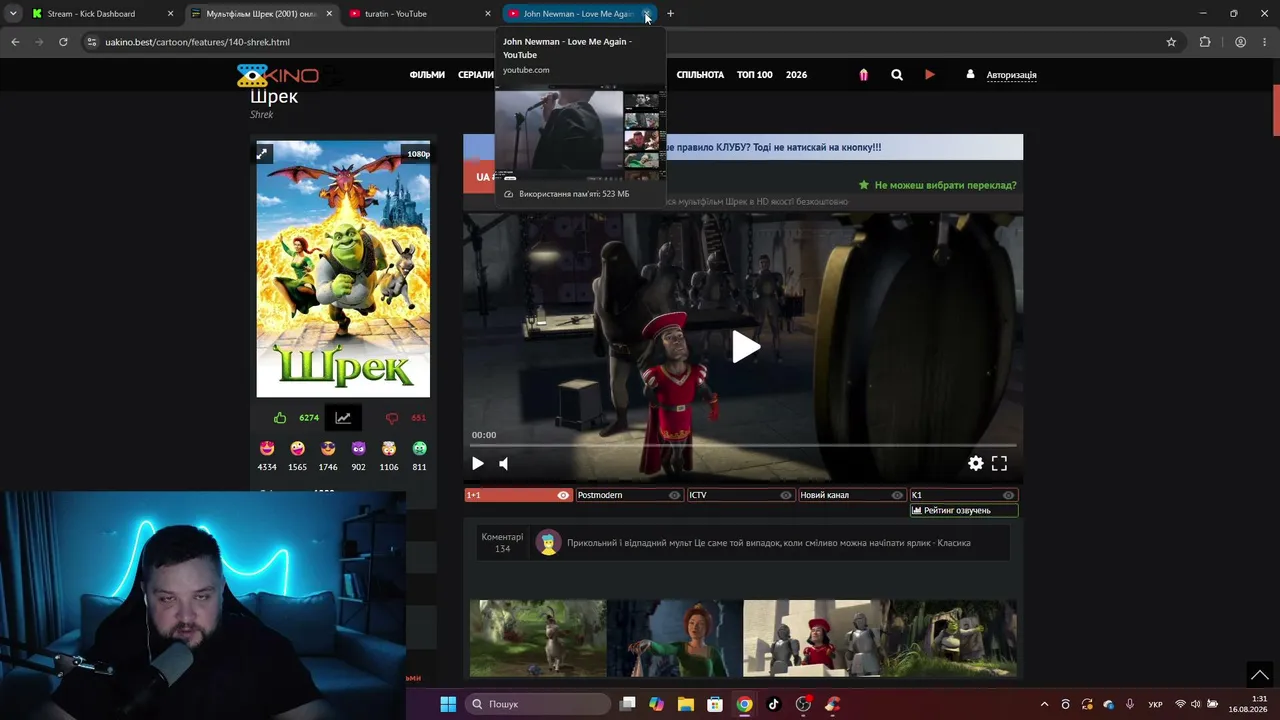Viewport: 1280px width, 720px height.
Task: Select the Postmodern voiceover option
Action: 629,495
